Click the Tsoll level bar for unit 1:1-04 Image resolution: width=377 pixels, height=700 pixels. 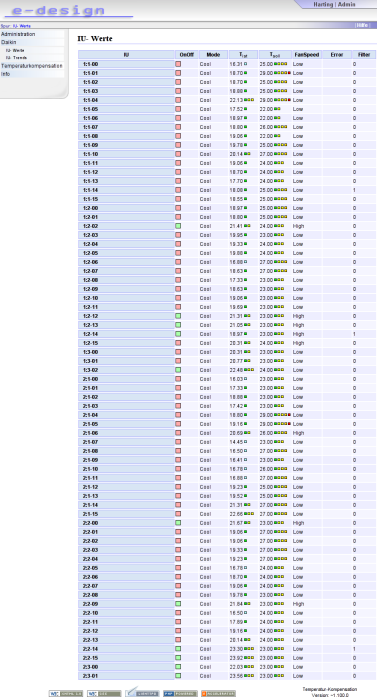coord(283,100)
